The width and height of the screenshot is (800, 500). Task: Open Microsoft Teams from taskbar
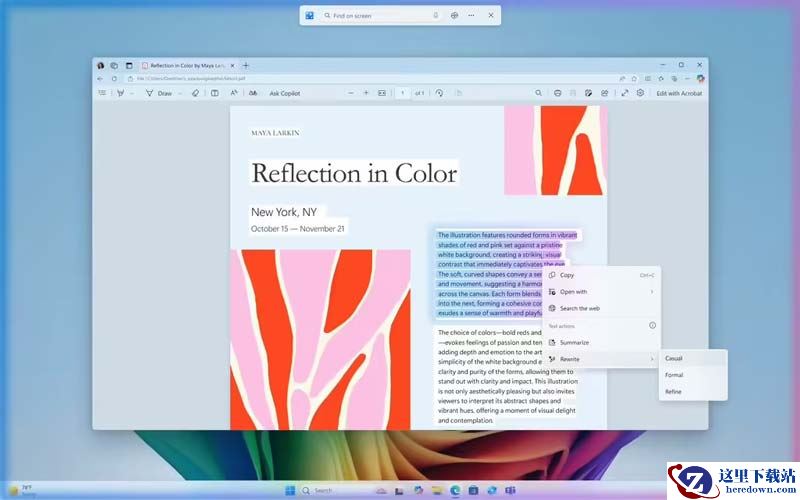[510, 490]
